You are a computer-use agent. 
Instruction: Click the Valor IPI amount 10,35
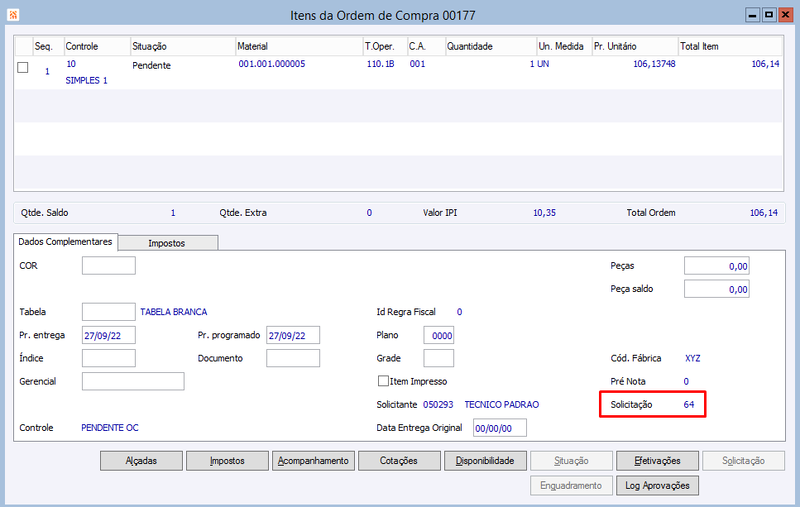coord(544,213)
